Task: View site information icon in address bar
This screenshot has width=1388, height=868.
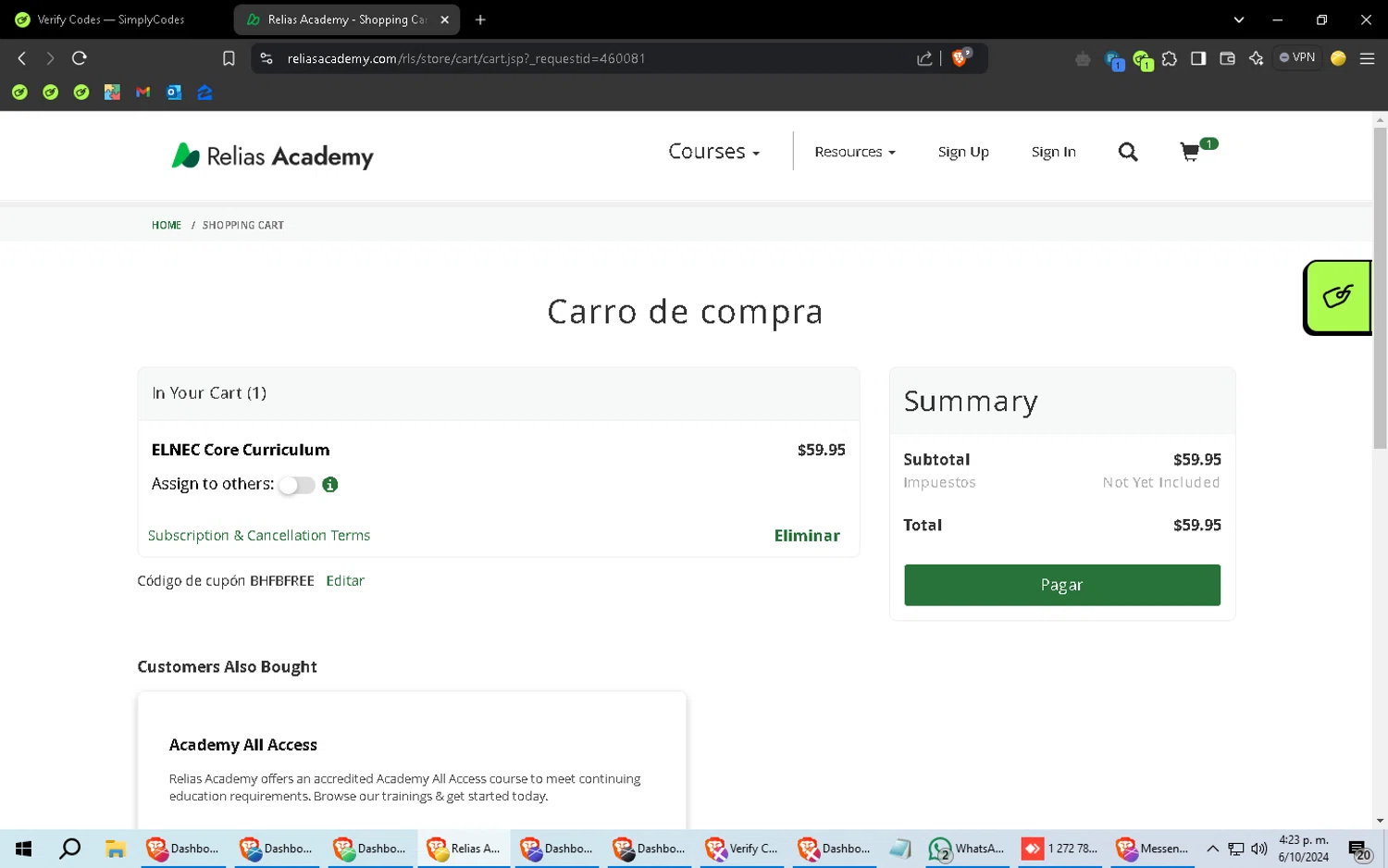Action: click(266, 58)
